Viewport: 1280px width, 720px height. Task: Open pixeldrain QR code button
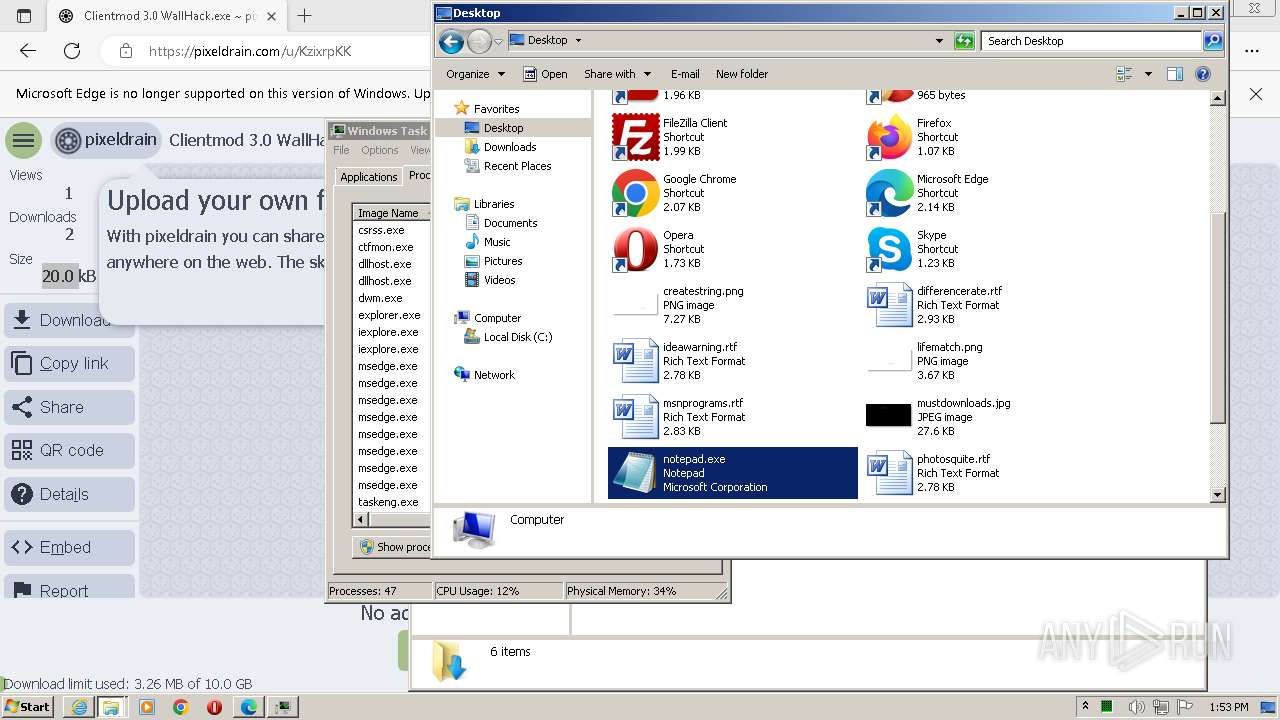[69, 450]
